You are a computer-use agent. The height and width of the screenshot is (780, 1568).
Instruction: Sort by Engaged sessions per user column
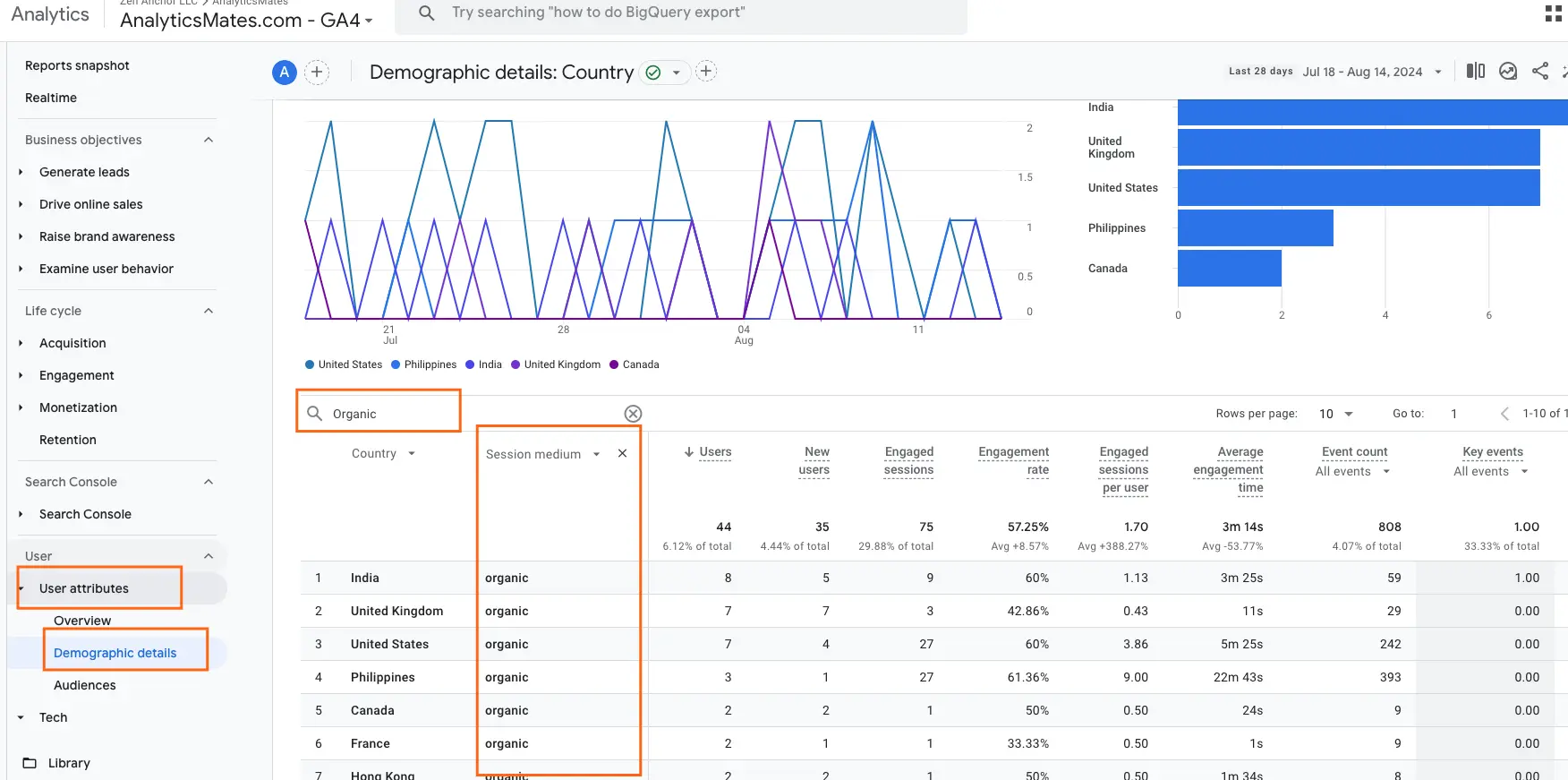1123,470
